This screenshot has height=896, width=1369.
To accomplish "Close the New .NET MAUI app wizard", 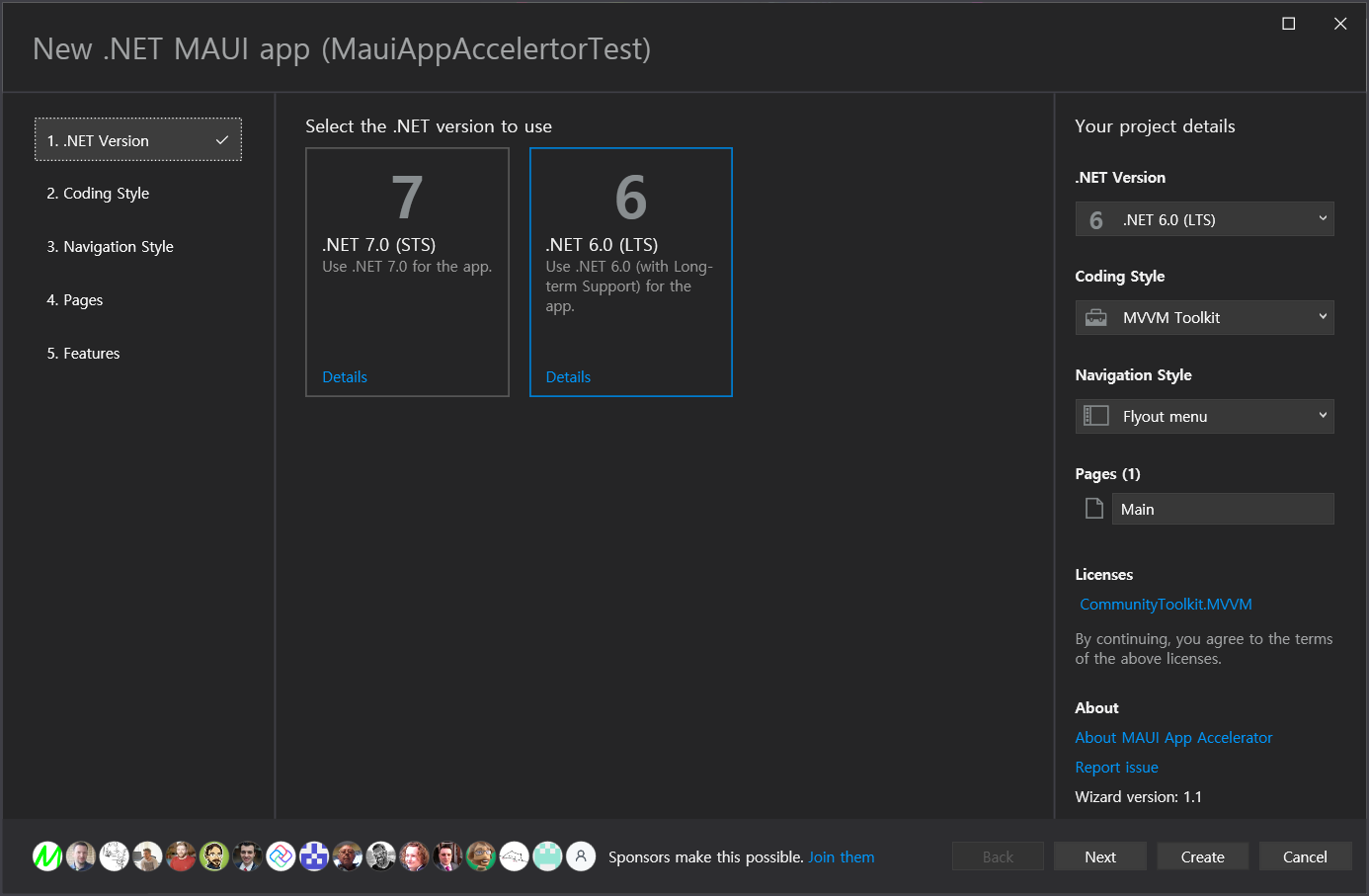I will click(1340, 24).
